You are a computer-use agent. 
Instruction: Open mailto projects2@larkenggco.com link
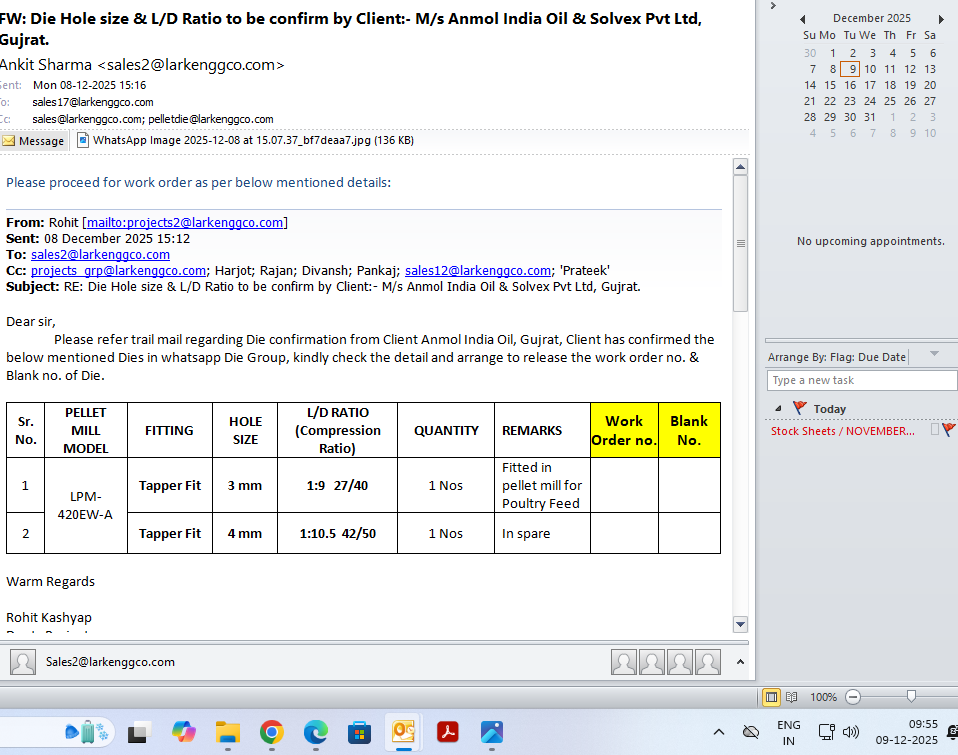186,223
